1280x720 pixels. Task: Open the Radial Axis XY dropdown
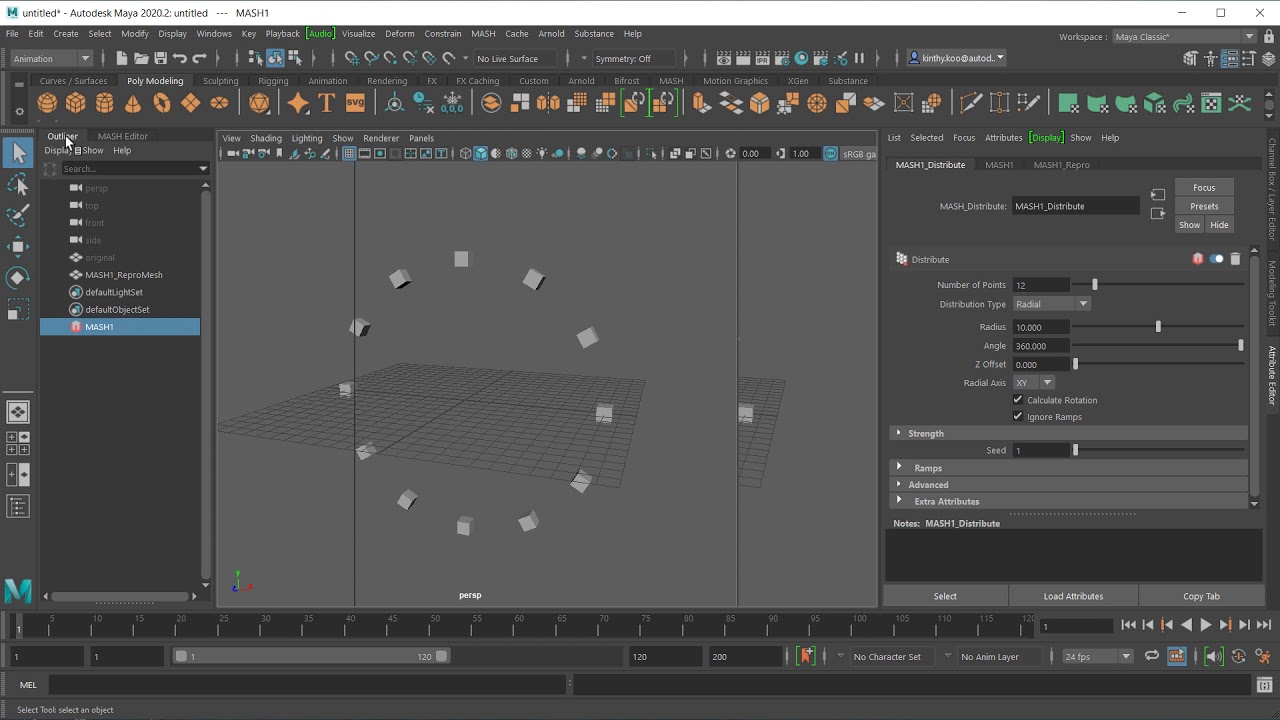coord(1034,383)
